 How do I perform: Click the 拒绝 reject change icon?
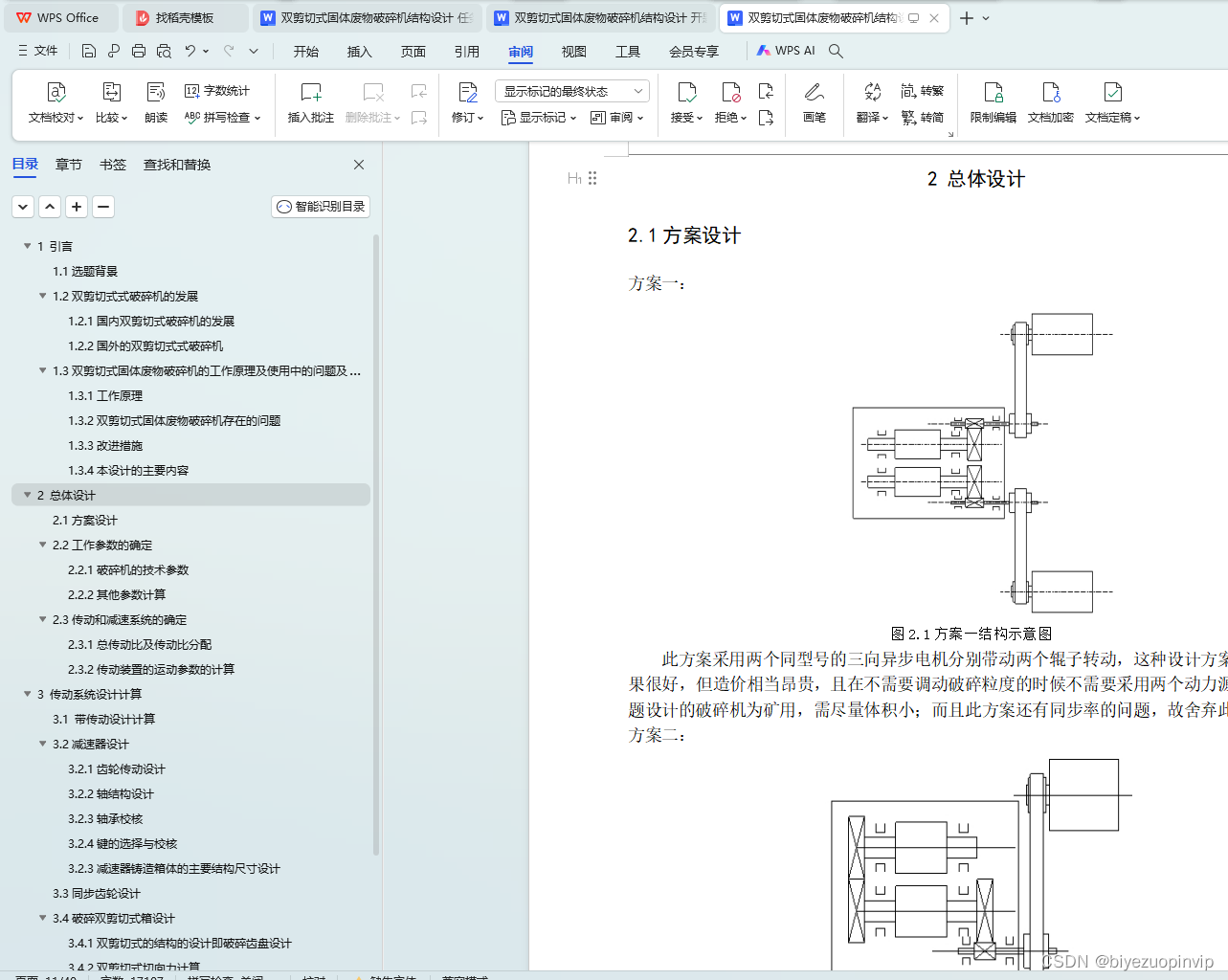click(730, 93)
